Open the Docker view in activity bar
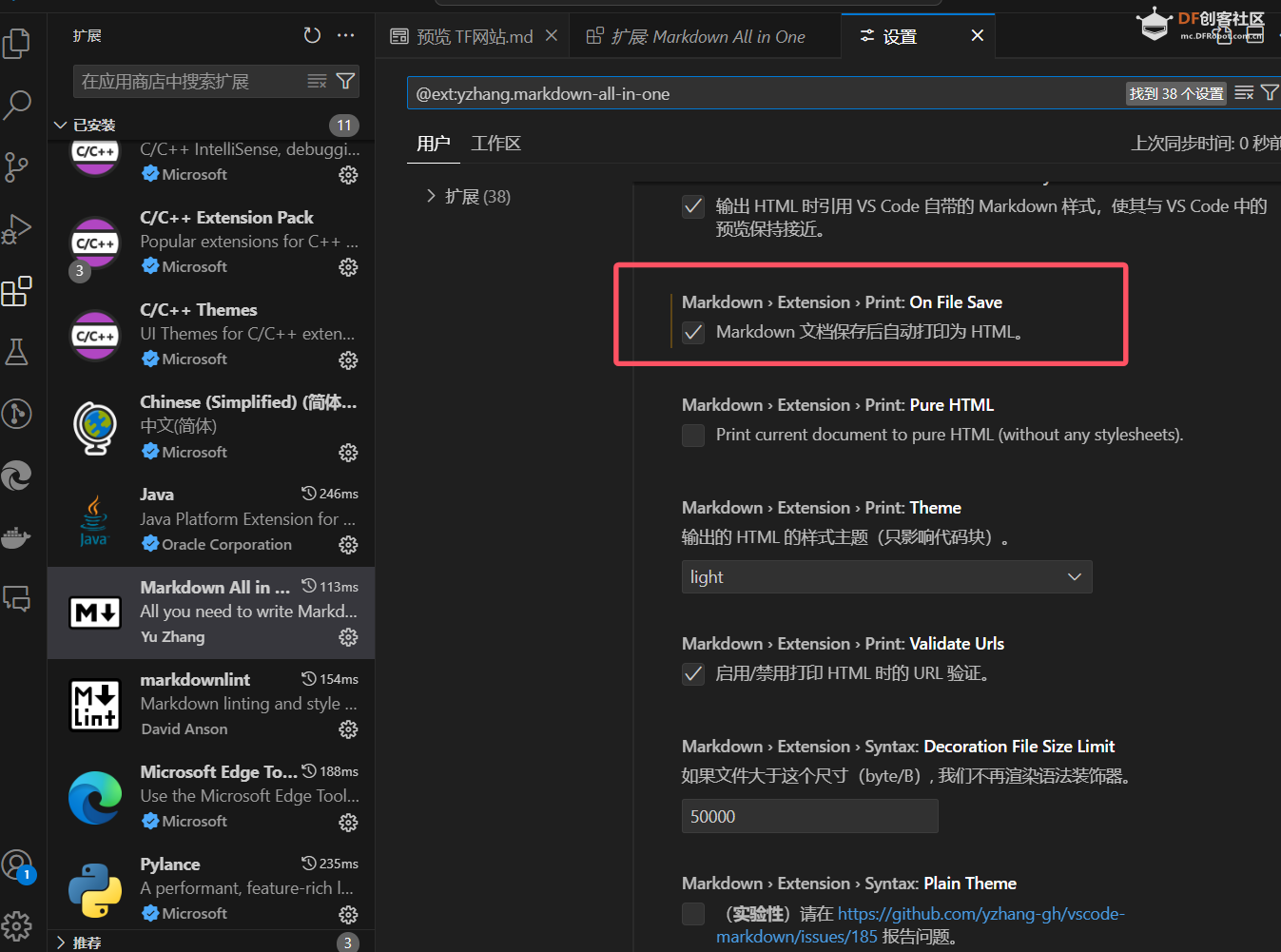The image size is (1281, 952). tap(17, 537)
